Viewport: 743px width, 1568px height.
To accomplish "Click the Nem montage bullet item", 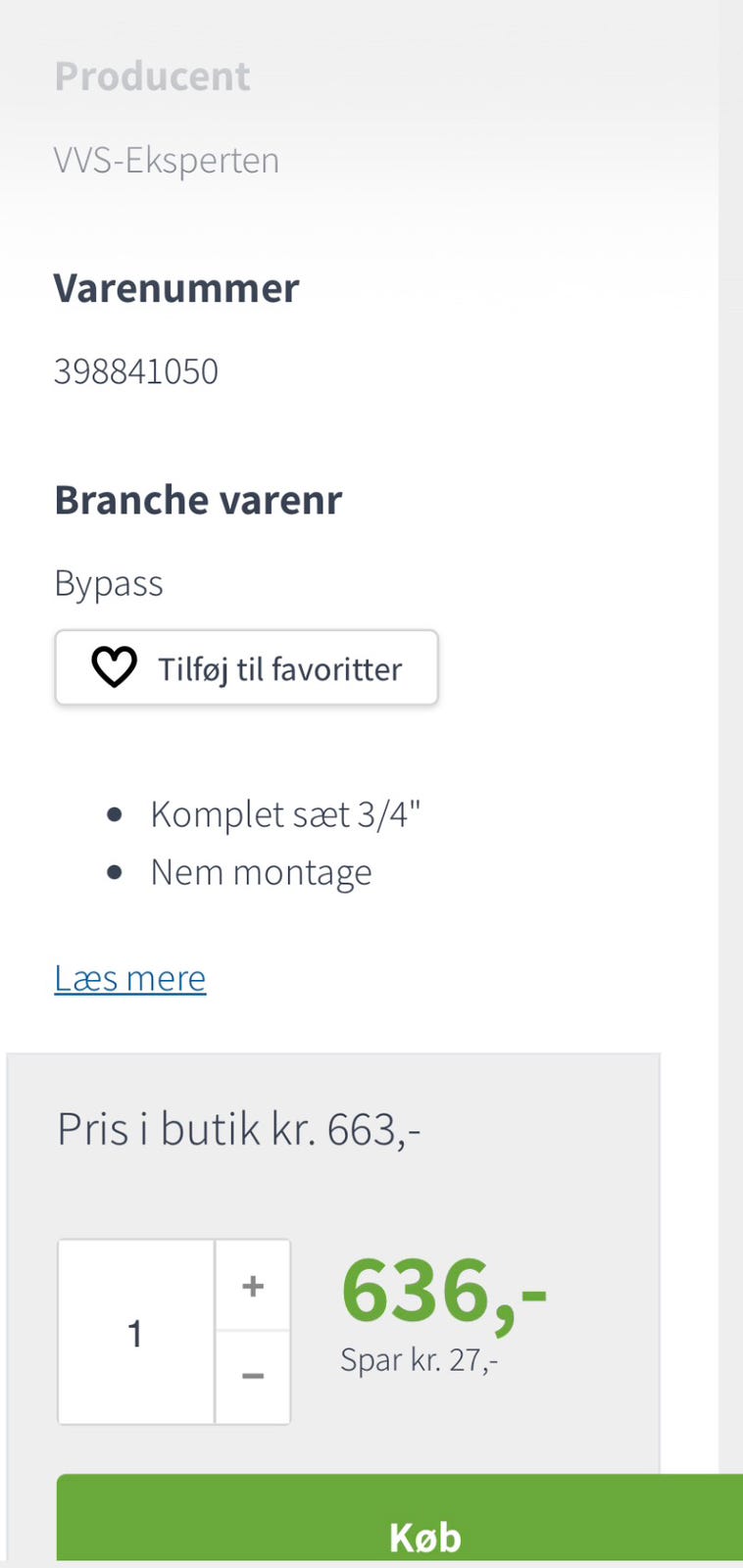I will point(261,872).
